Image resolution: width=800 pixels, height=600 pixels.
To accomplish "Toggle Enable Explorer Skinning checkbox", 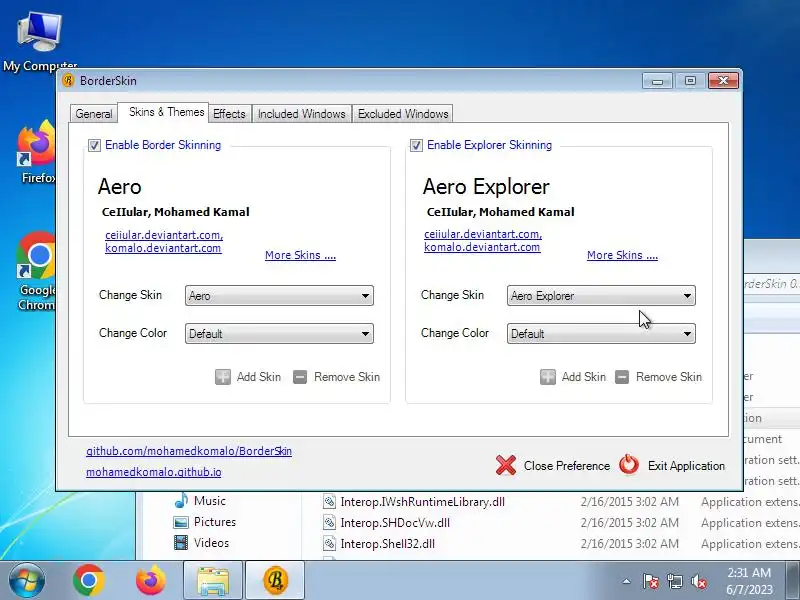I will [x=416, y=145].
